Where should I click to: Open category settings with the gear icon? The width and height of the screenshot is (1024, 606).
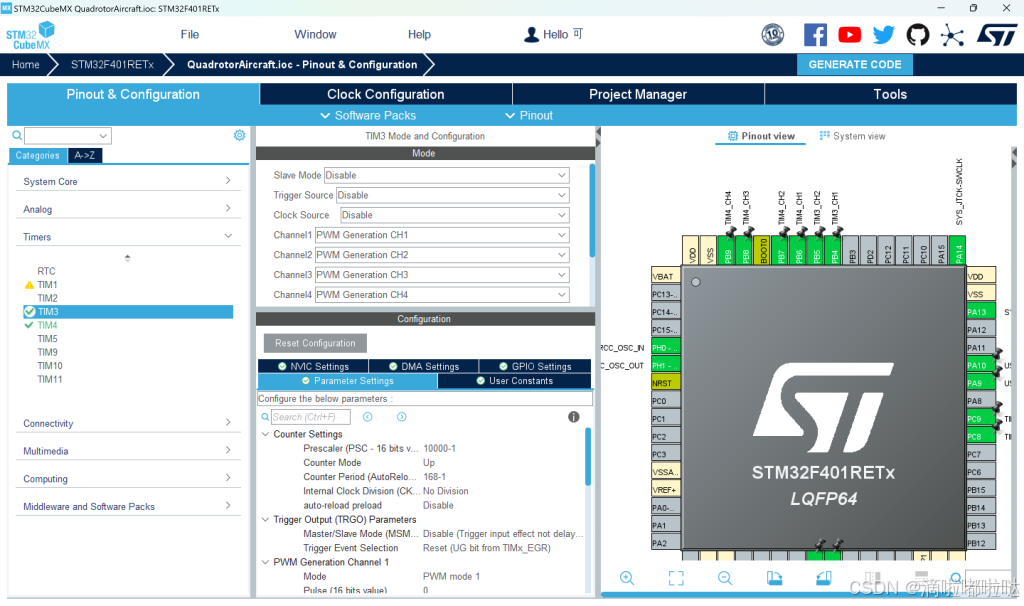coord(240,135)
